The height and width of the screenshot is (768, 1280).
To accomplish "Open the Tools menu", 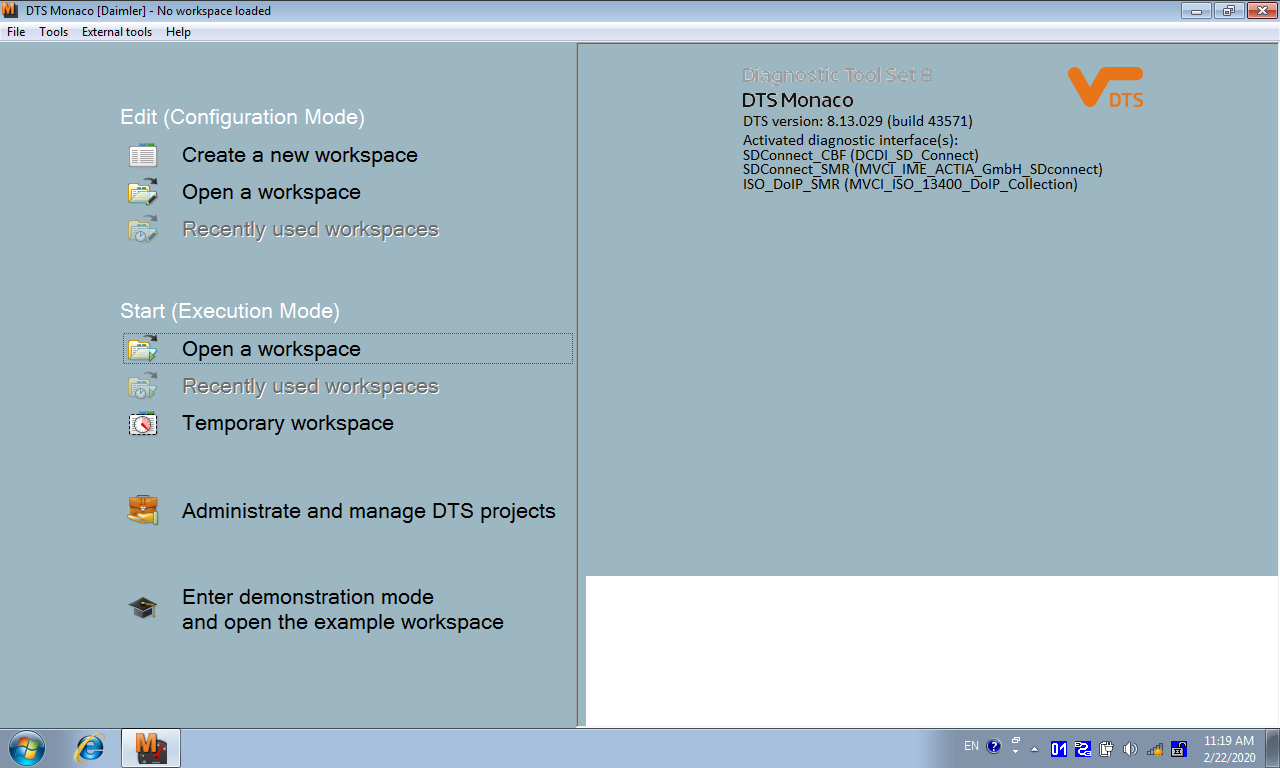I will coord(54,32).
